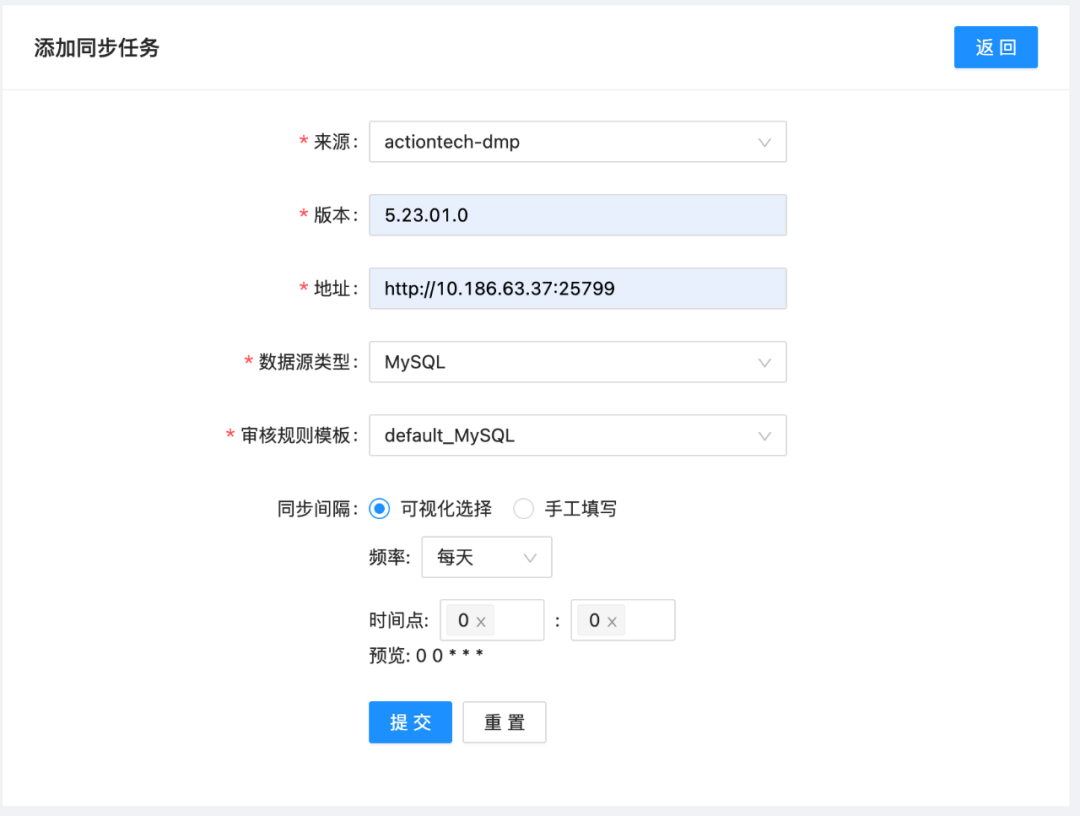Remove the hour tag 0 with its x icon
The height and width of the screenshot is (816, 1080).
click(481, 622)
